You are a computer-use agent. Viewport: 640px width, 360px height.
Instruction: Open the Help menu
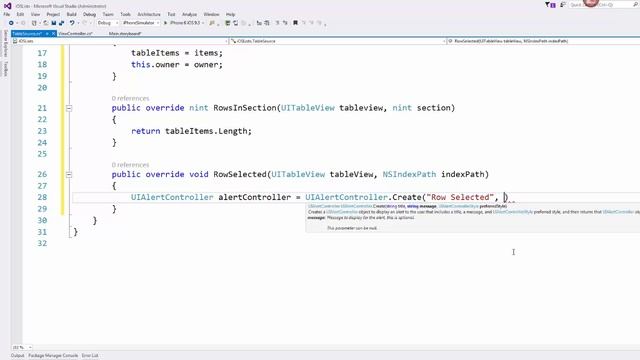click(231, 14)
